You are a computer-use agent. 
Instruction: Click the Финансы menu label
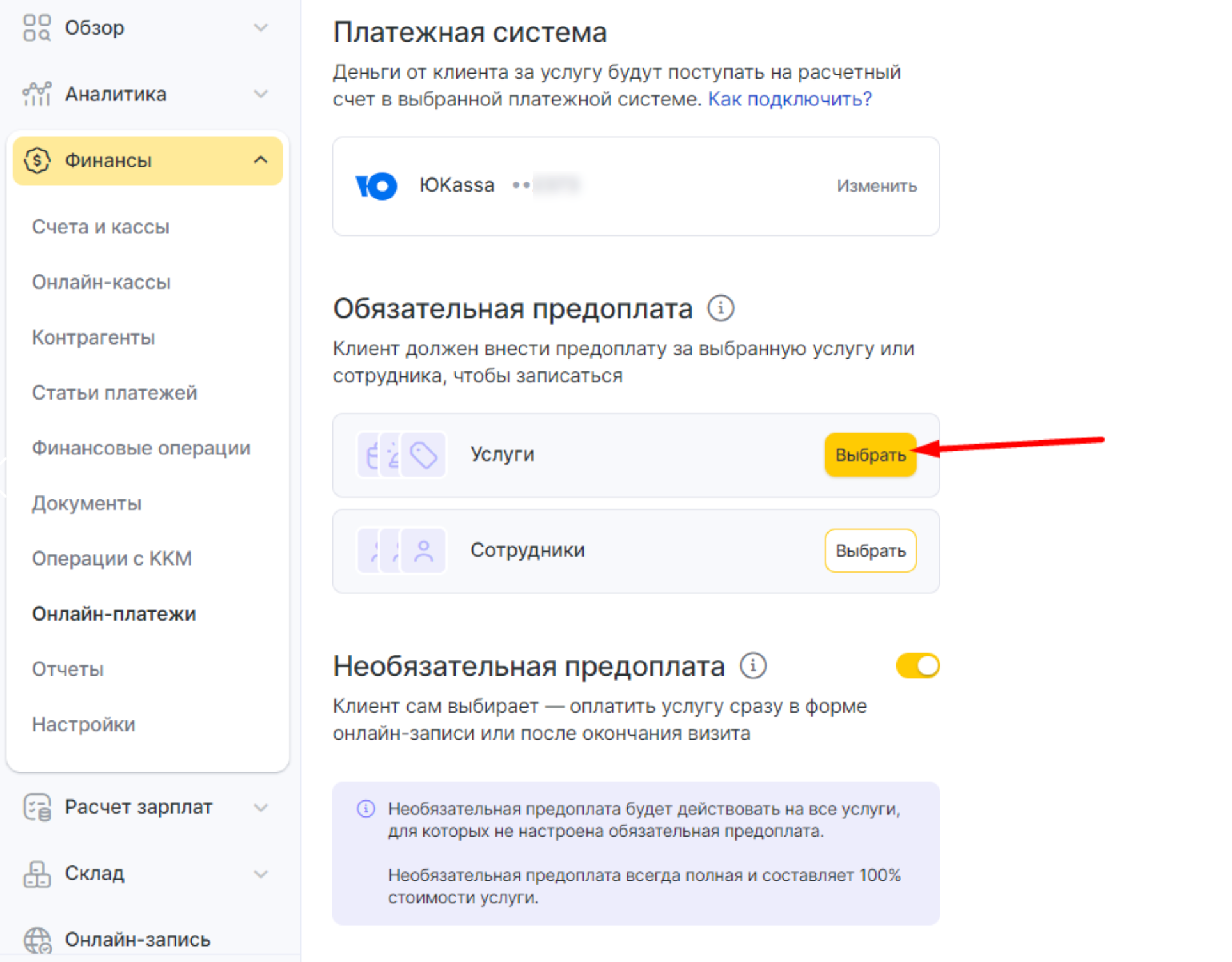click(108, 160)
